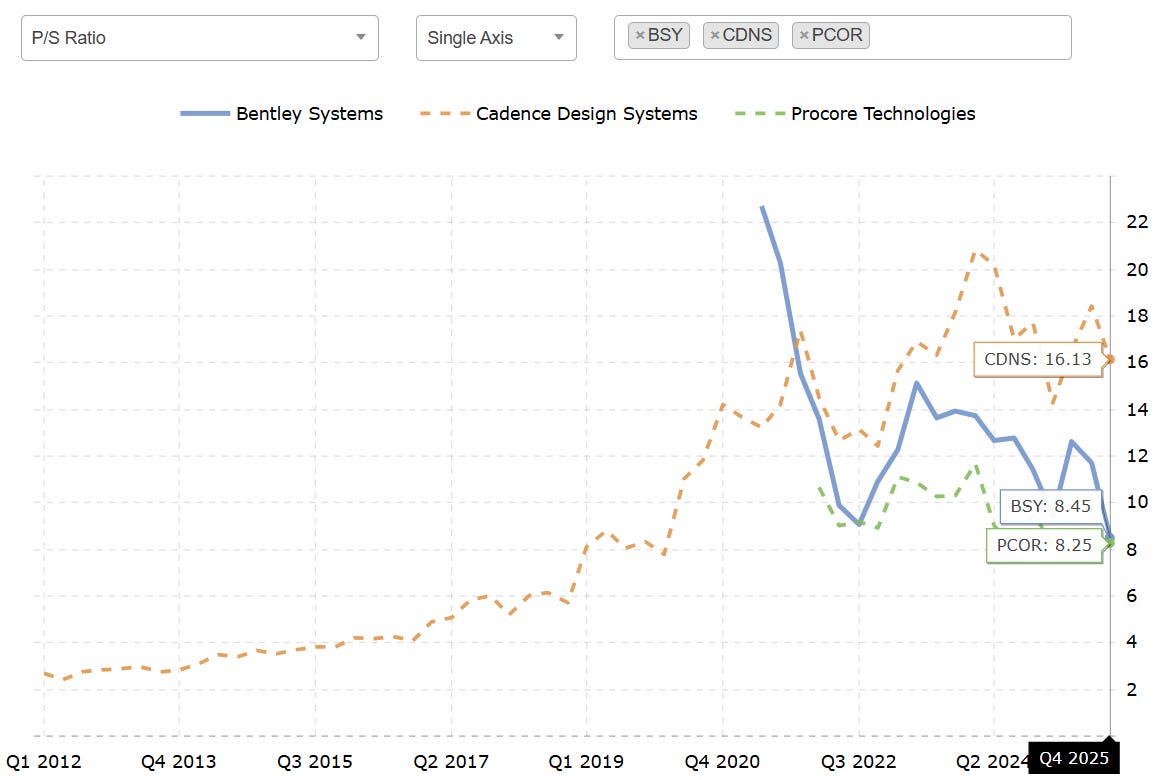The image size is (1170, 780).
Task: Click the PCOR: 8.25 value label
Action: (x=1044, y=546)
